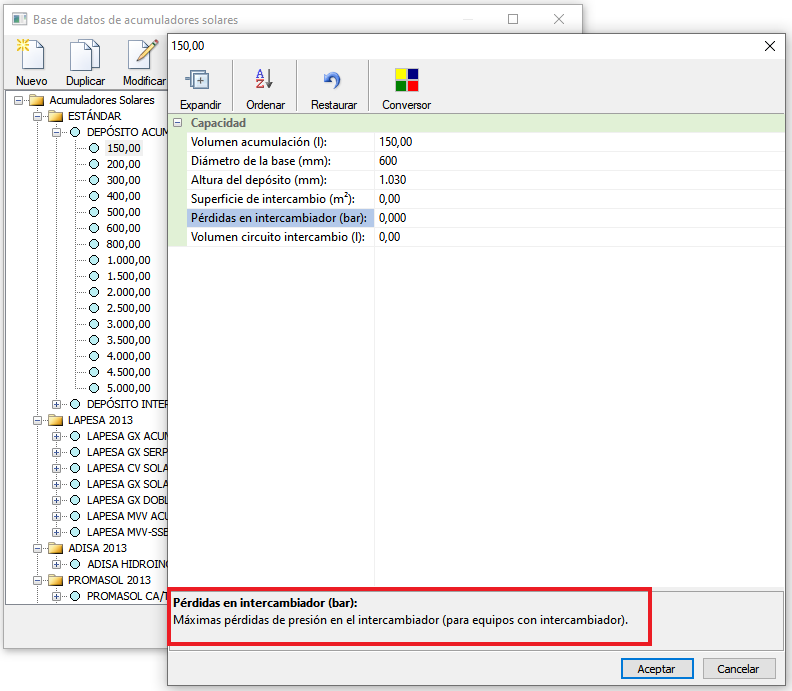This screenshot has height=691, width=792.
Task: Select the 3.000,00 tree item
Action: pos(128,324)
